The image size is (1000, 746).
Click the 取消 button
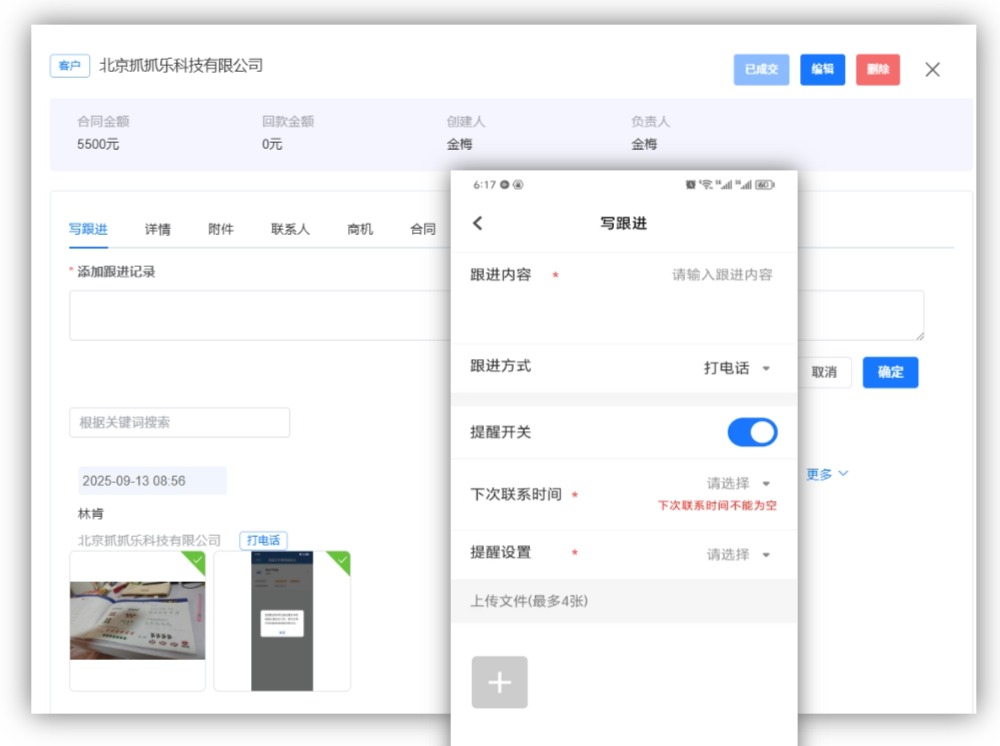[824, 372]
